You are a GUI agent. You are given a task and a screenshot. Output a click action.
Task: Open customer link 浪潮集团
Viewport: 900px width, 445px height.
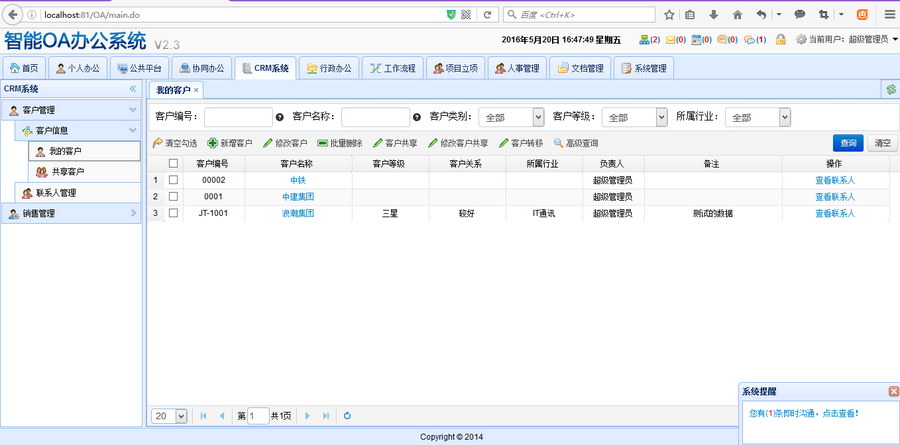click(x=298, y=213)
